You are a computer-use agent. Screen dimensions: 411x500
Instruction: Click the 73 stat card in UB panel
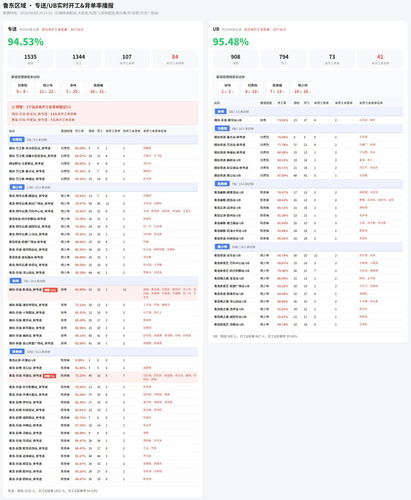coord(332,59)
